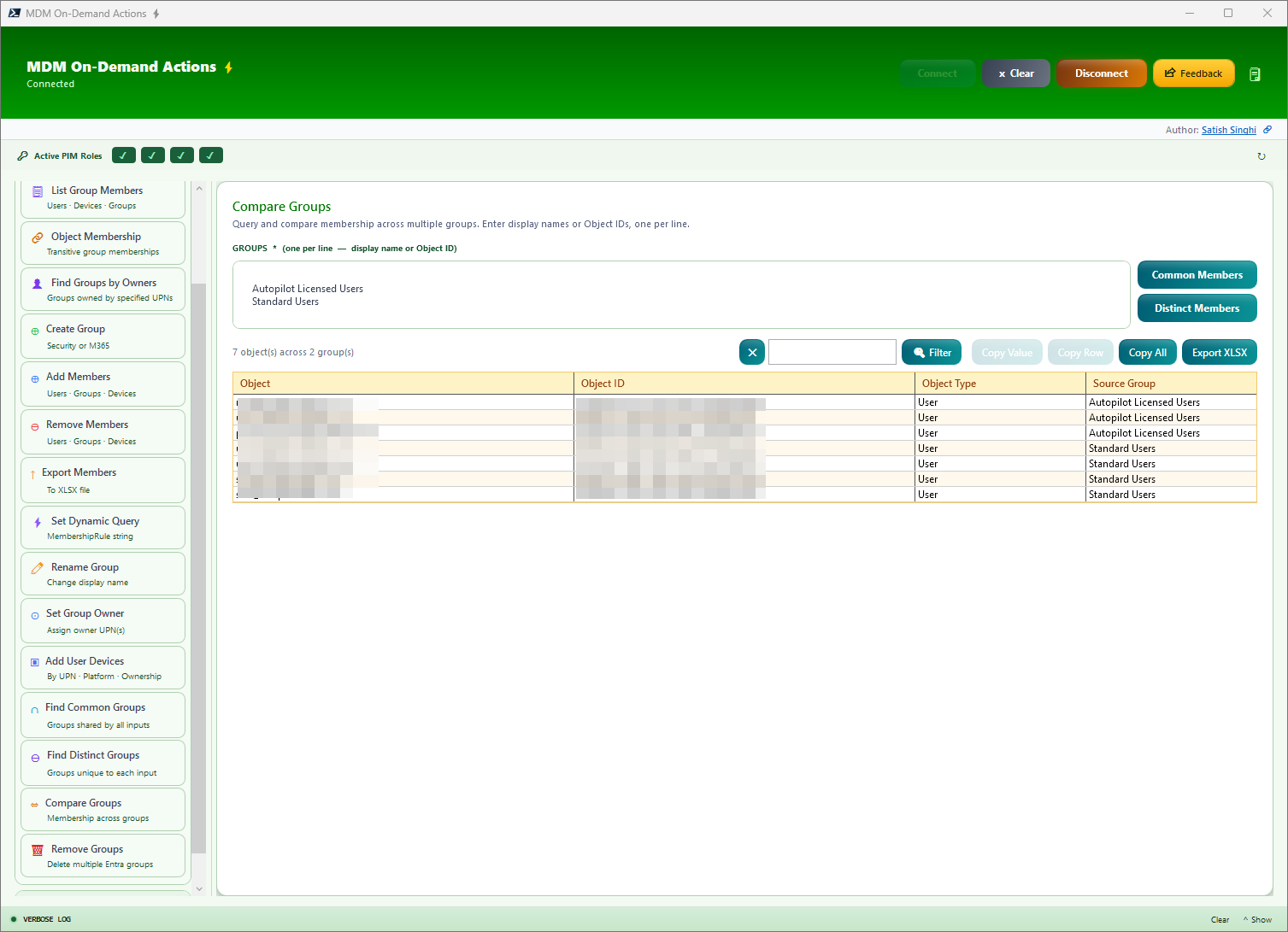Toggle the second Active PIM Roles checkmark
The image size is (1288, 932).
(x=152, y=155)
